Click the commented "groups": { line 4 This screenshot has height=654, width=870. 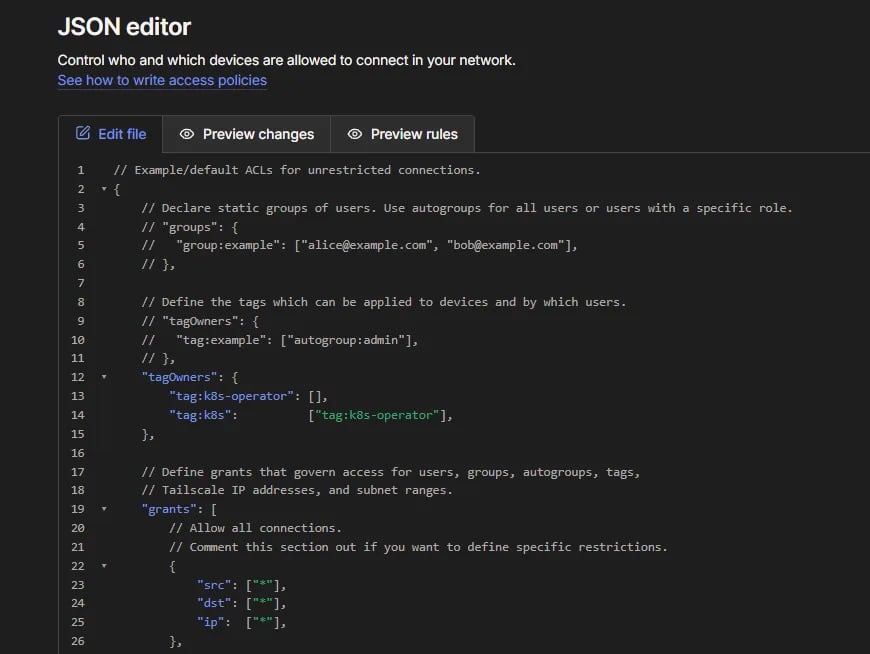pos(190,227)
